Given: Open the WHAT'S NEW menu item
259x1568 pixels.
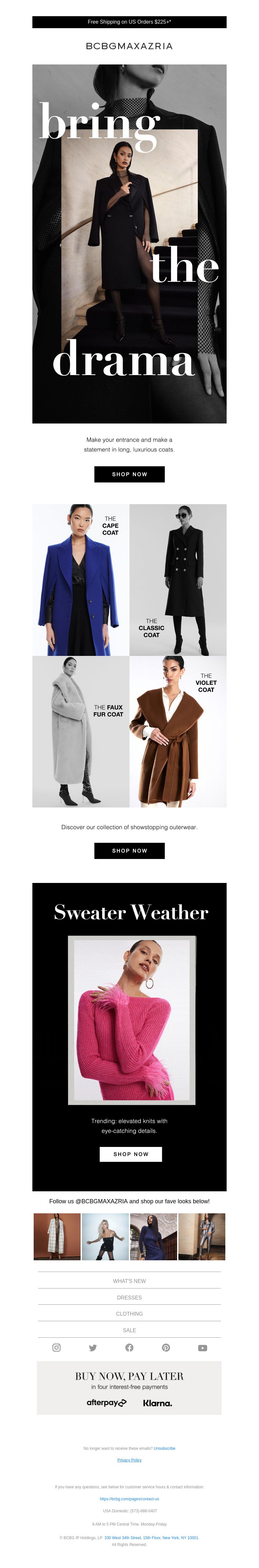Looking at the screenshot, I should [129, 1281].
